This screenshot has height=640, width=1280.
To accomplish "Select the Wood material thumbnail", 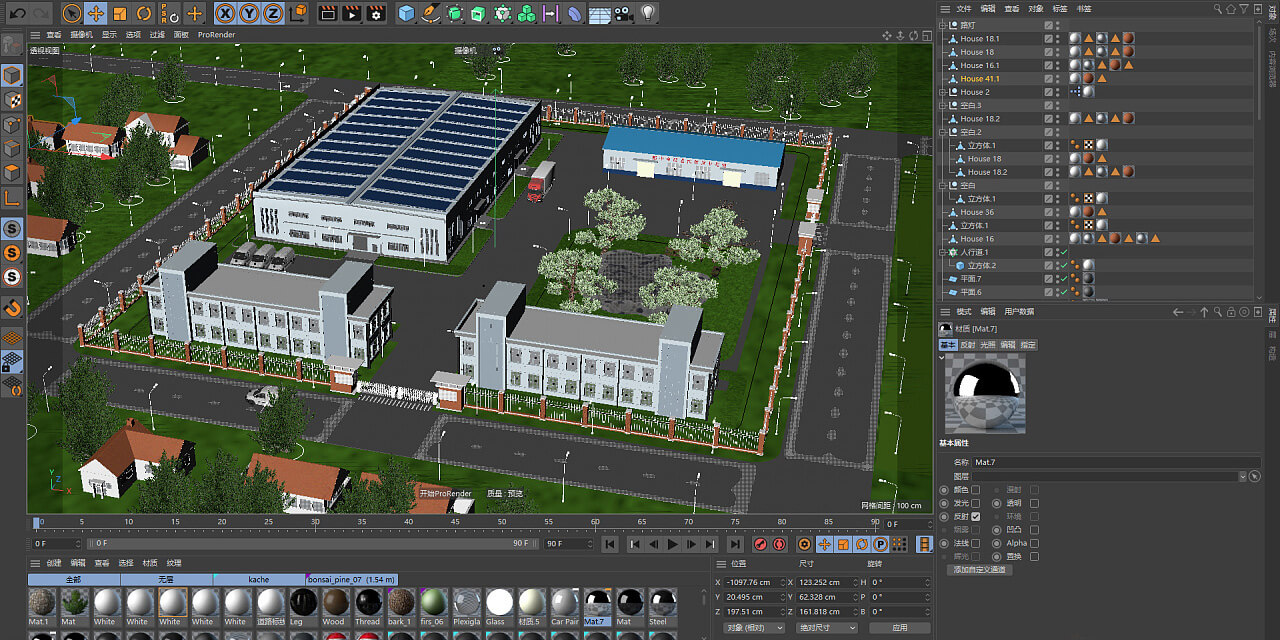I will (x=334, y=605).
